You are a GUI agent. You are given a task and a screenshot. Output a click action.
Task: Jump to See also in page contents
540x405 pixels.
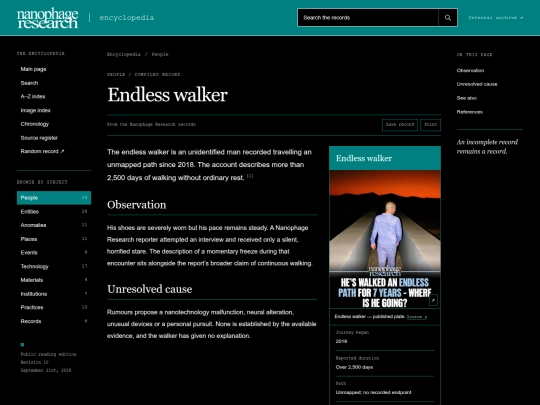pos(467,98)
